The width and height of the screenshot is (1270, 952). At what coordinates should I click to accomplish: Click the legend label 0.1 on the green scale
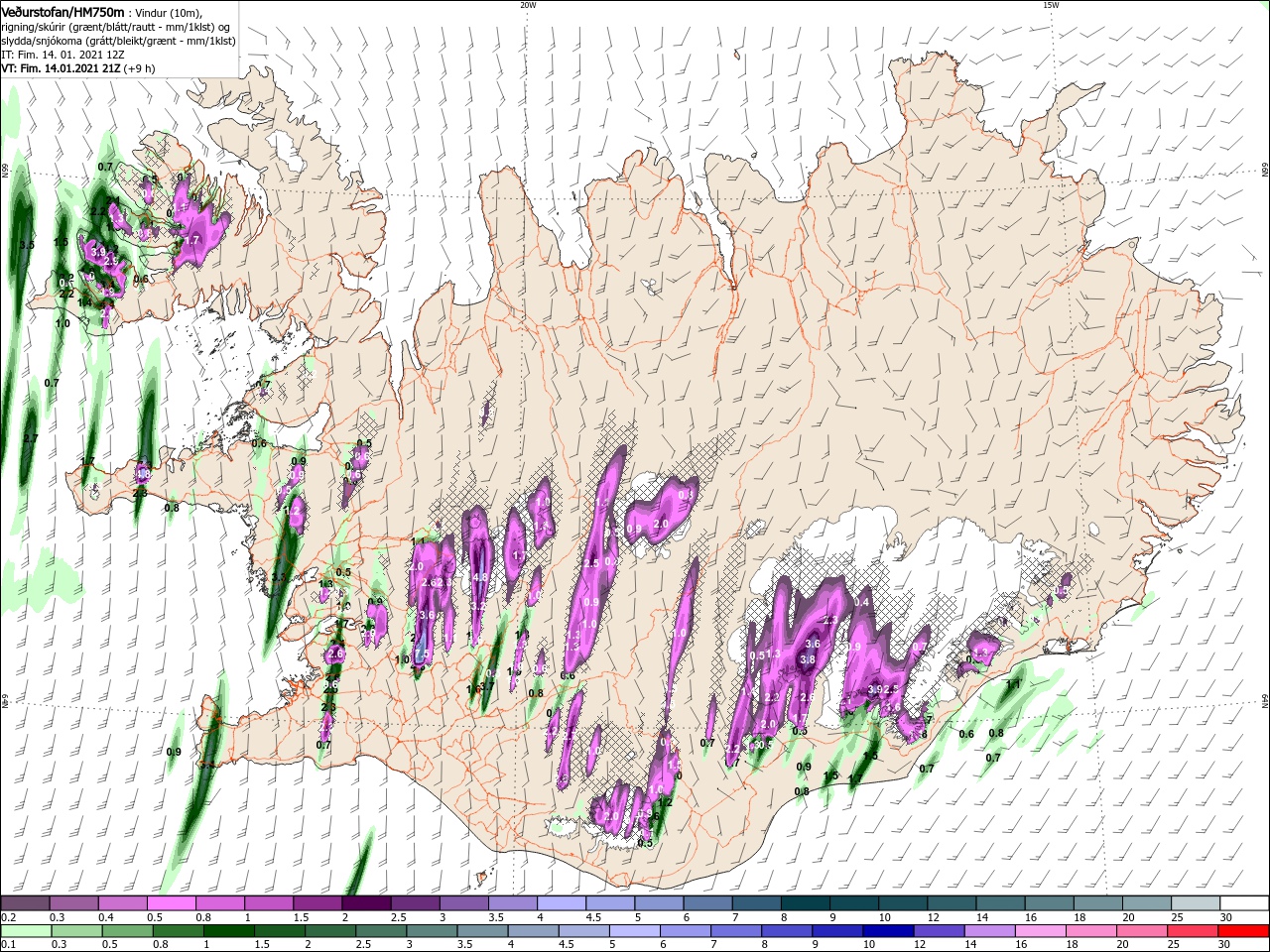point(8,945)
